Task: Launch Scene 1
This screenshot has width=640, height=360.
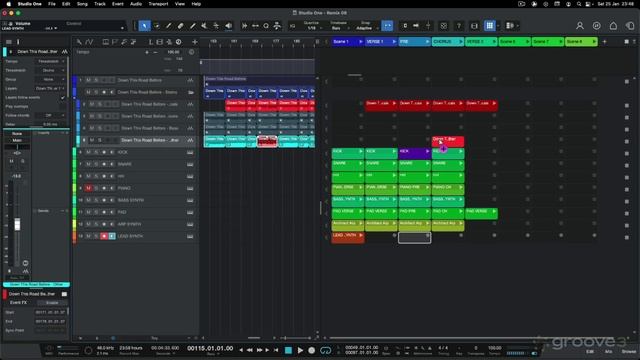Action: pos(360,42)
